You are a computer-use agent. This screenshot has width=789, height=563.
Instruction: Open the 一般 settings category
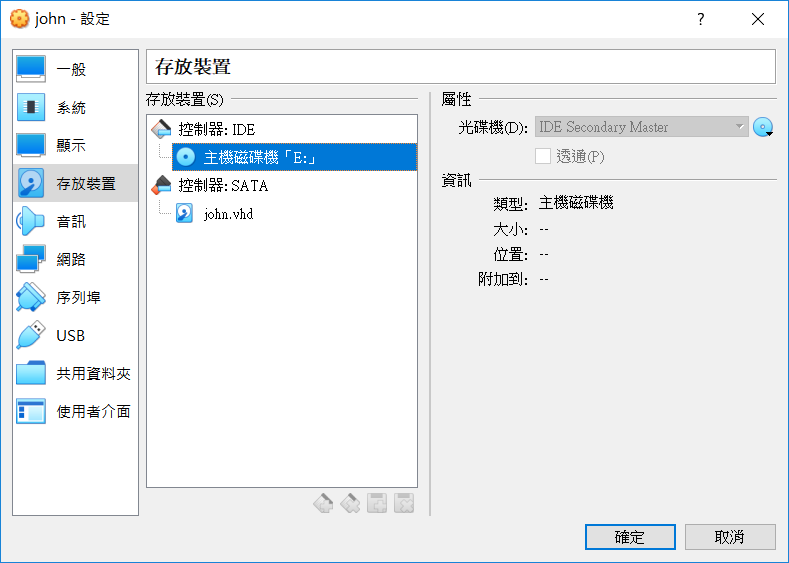75,69
